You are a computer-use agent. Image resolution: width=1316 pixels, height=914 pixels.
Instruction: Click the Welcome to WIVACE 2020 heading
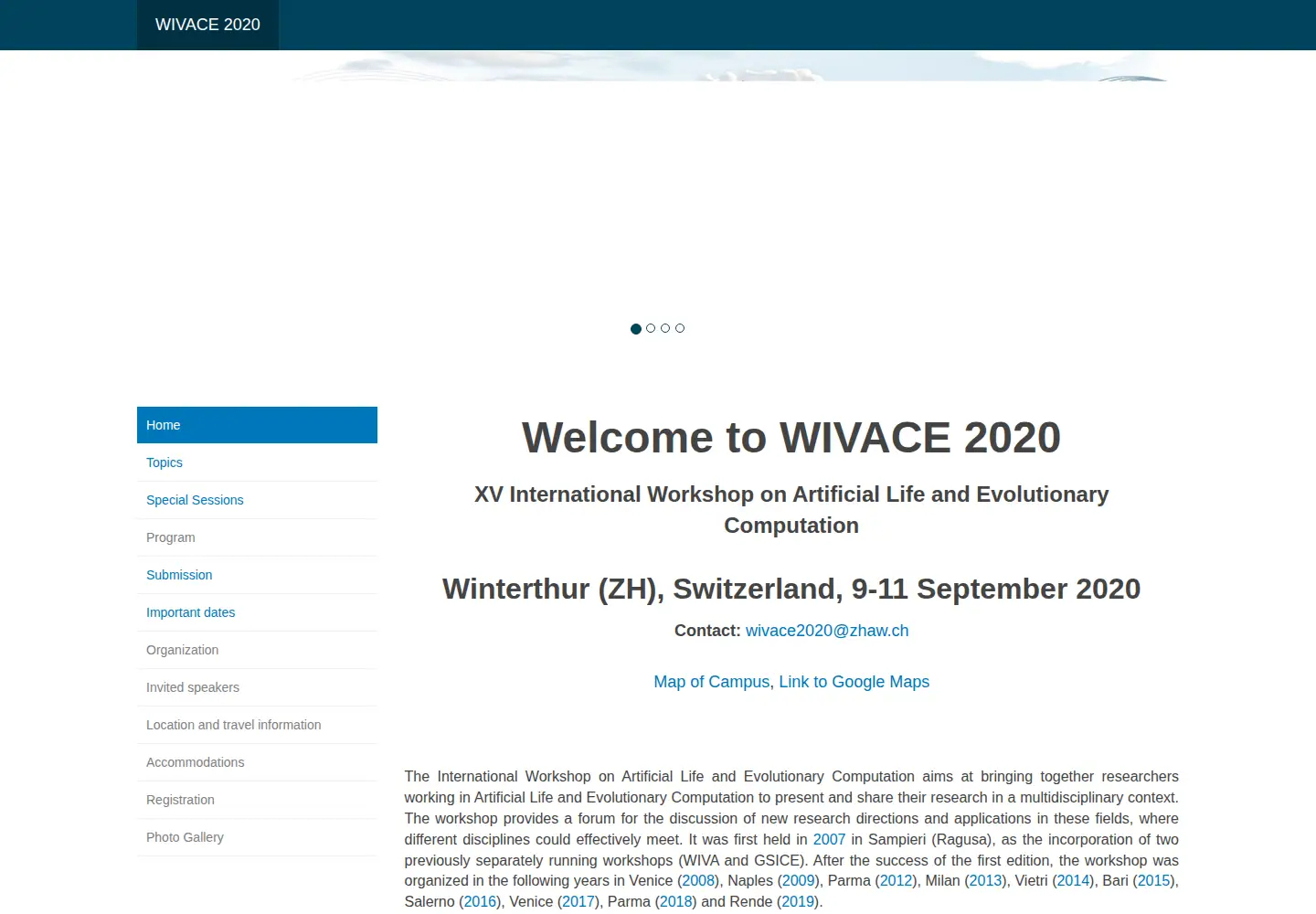tap(791, 437)
